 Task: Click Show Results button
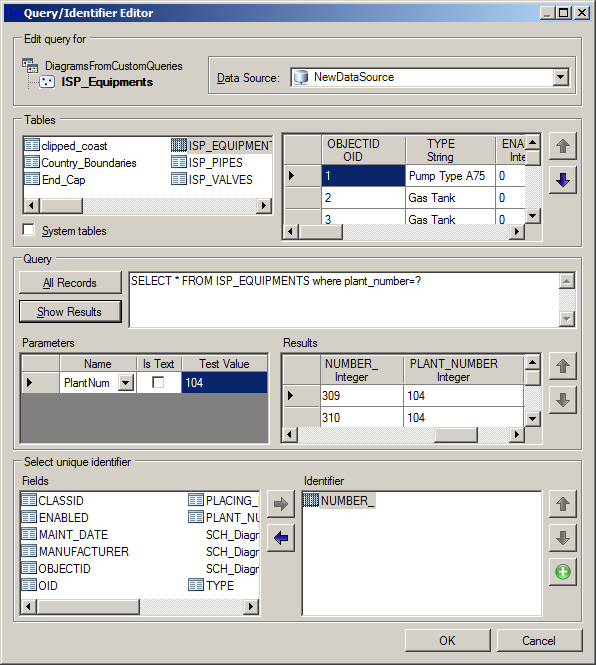[x=70, y=312]
